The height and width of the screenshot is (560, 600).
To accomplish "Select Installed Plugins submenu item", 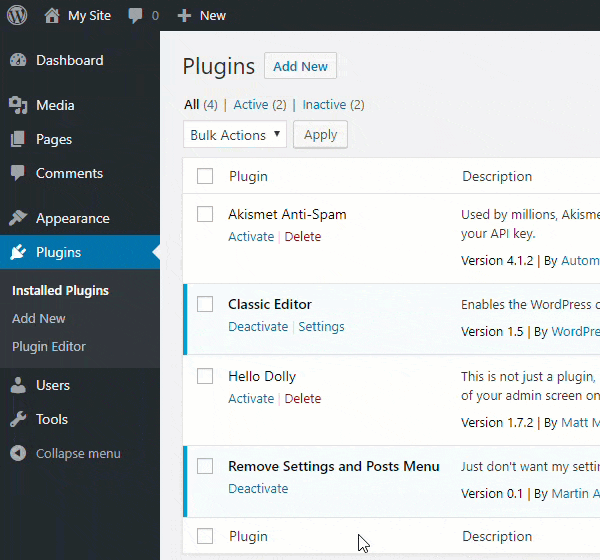I will click(x=60, y=291).
